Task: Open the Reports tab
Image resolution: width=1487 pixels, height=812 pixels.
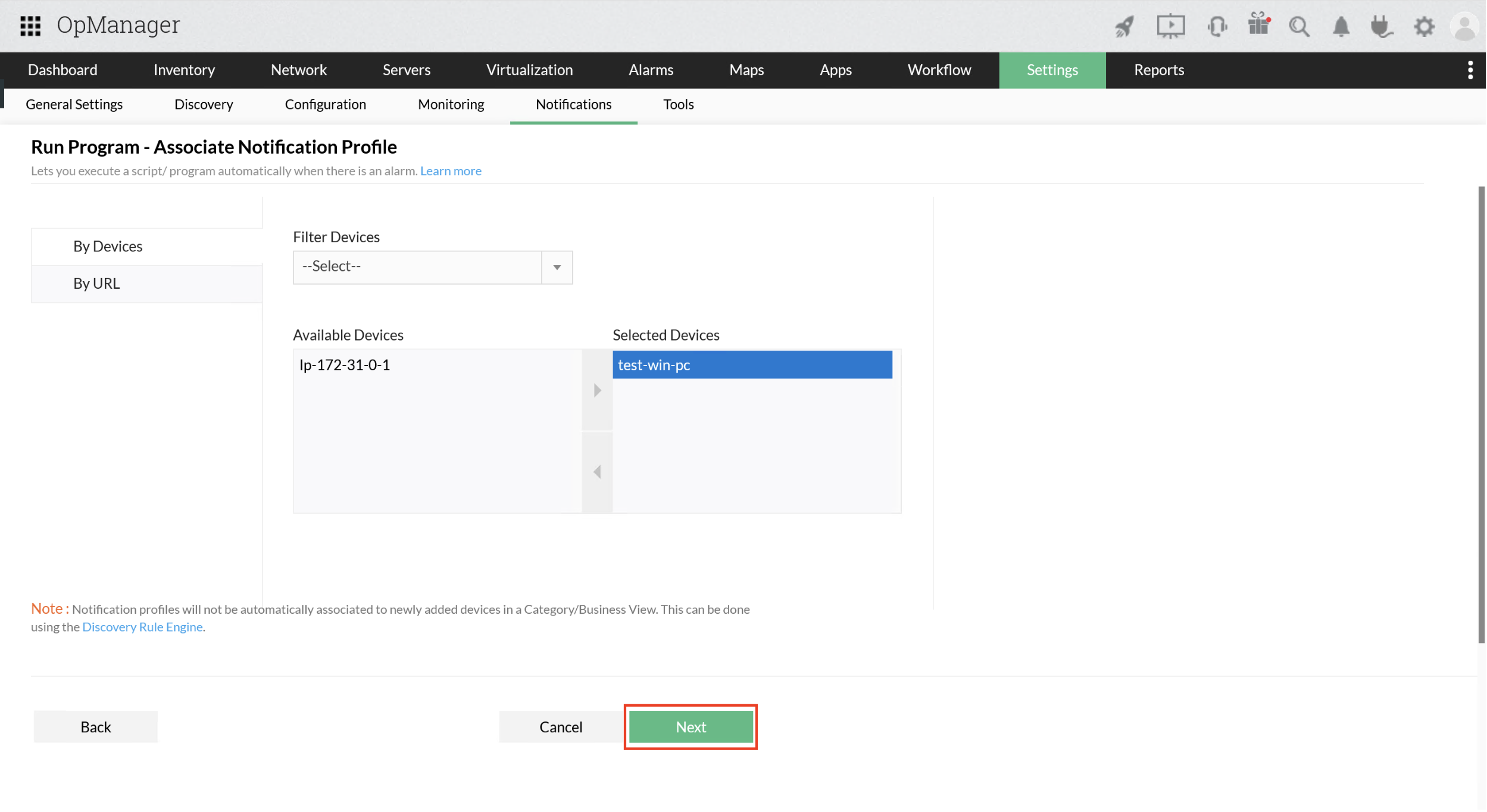Action: [1159, 70]
